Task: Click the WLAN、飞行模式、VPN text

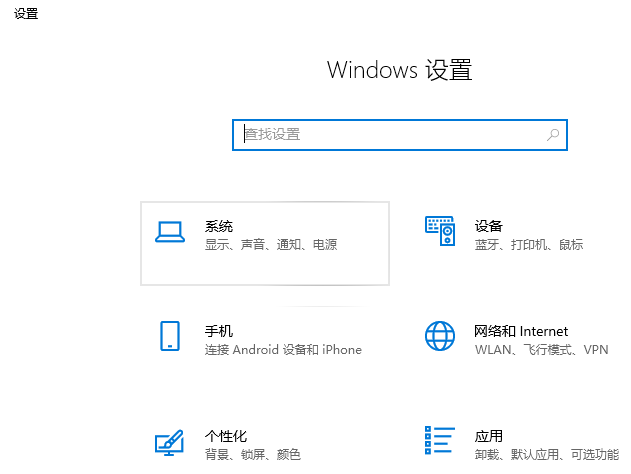Action: (541, 350)
